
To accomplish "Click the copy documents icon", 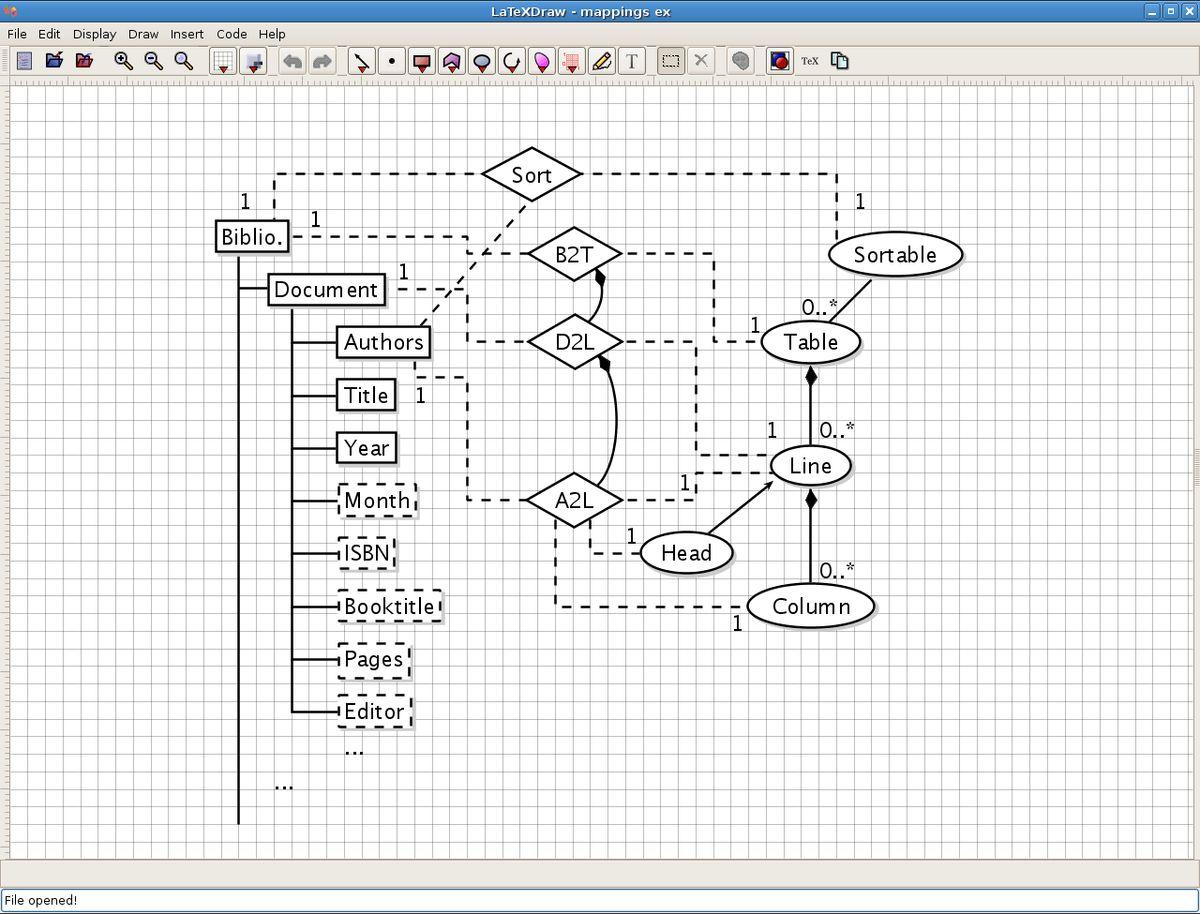I will [840, 61].
